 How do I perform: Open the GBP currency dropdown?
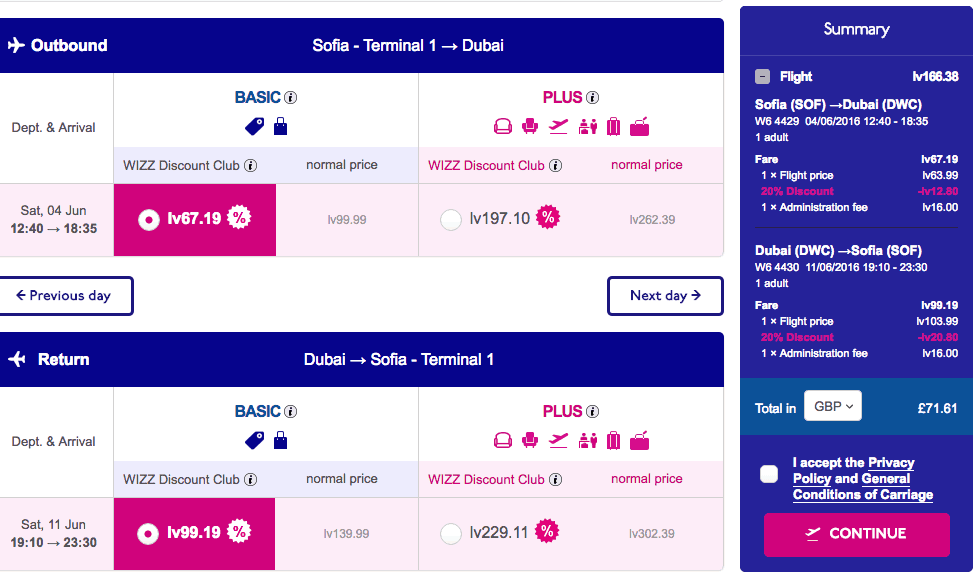(833, 406)
